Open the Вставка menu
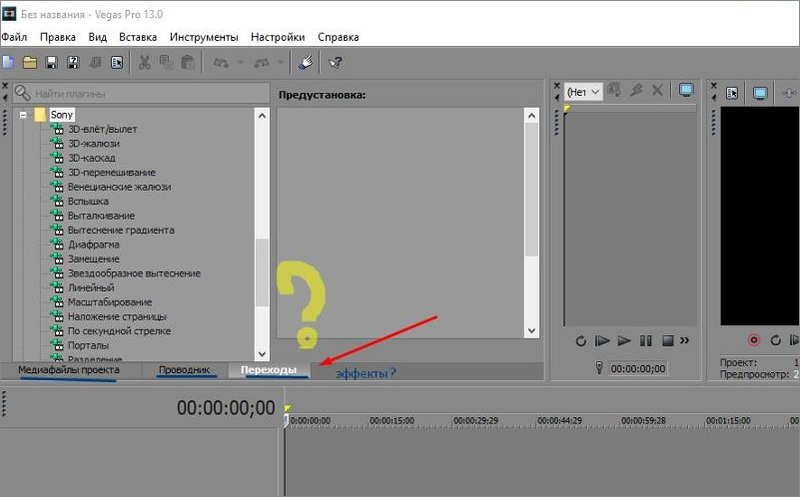Screen dimensions: 800x497 click(x=138, y=37)
